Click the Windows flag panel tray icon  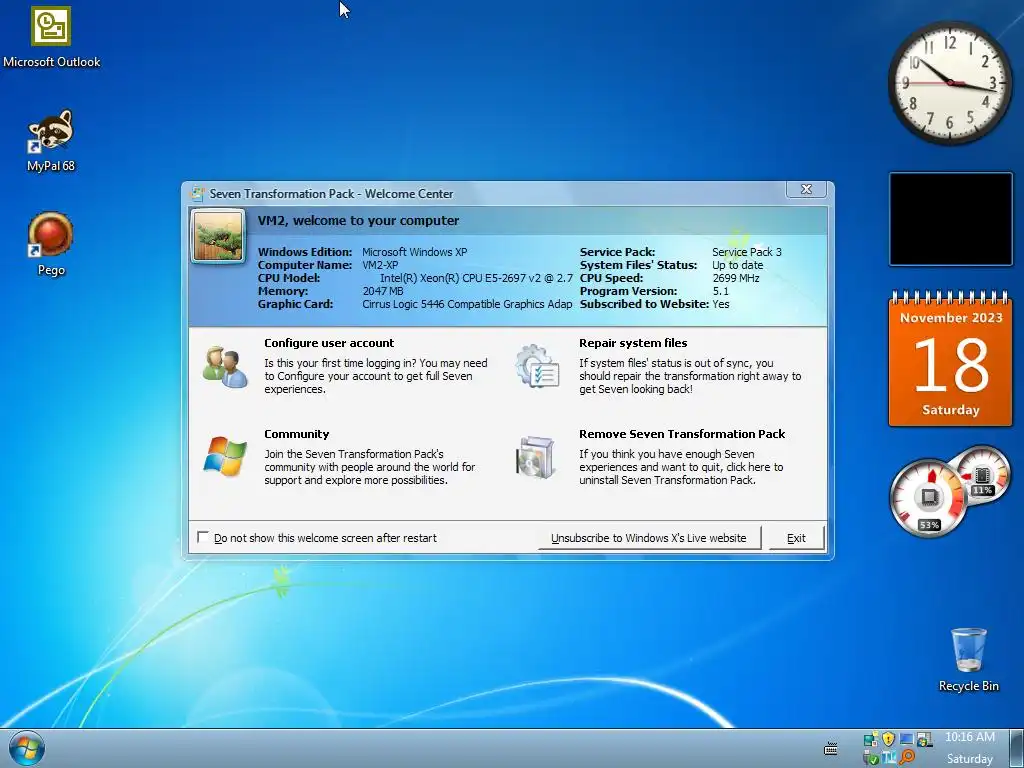coord(925,739)
